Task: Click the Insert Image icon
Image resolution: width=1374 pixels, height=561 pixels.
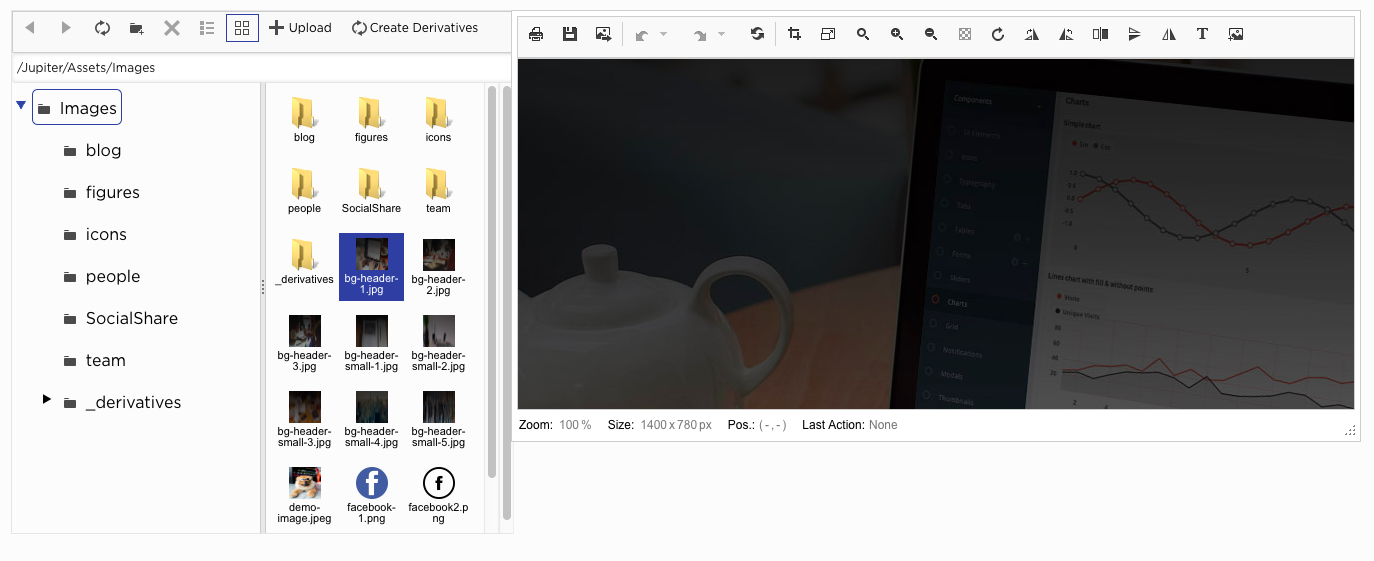Action: [1236, 34]
